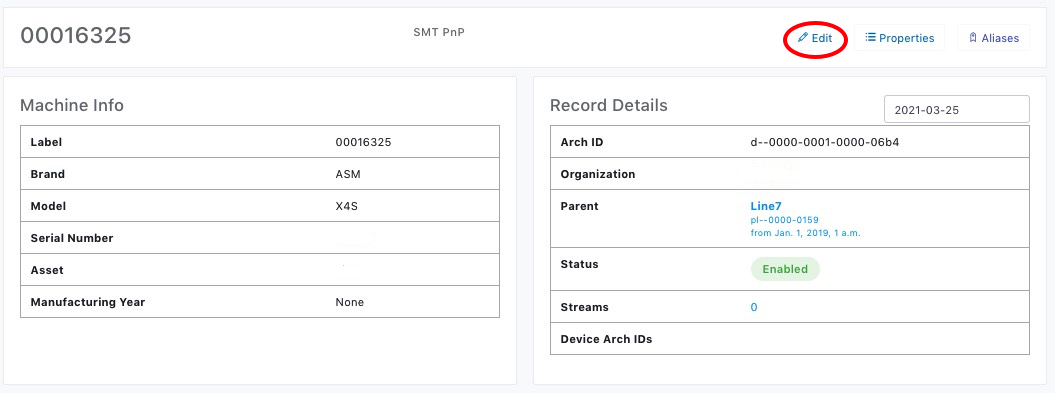The width and height of the screenshot is (1055, 393).
Task: Click the Brand row label
Action: point(48,174)
